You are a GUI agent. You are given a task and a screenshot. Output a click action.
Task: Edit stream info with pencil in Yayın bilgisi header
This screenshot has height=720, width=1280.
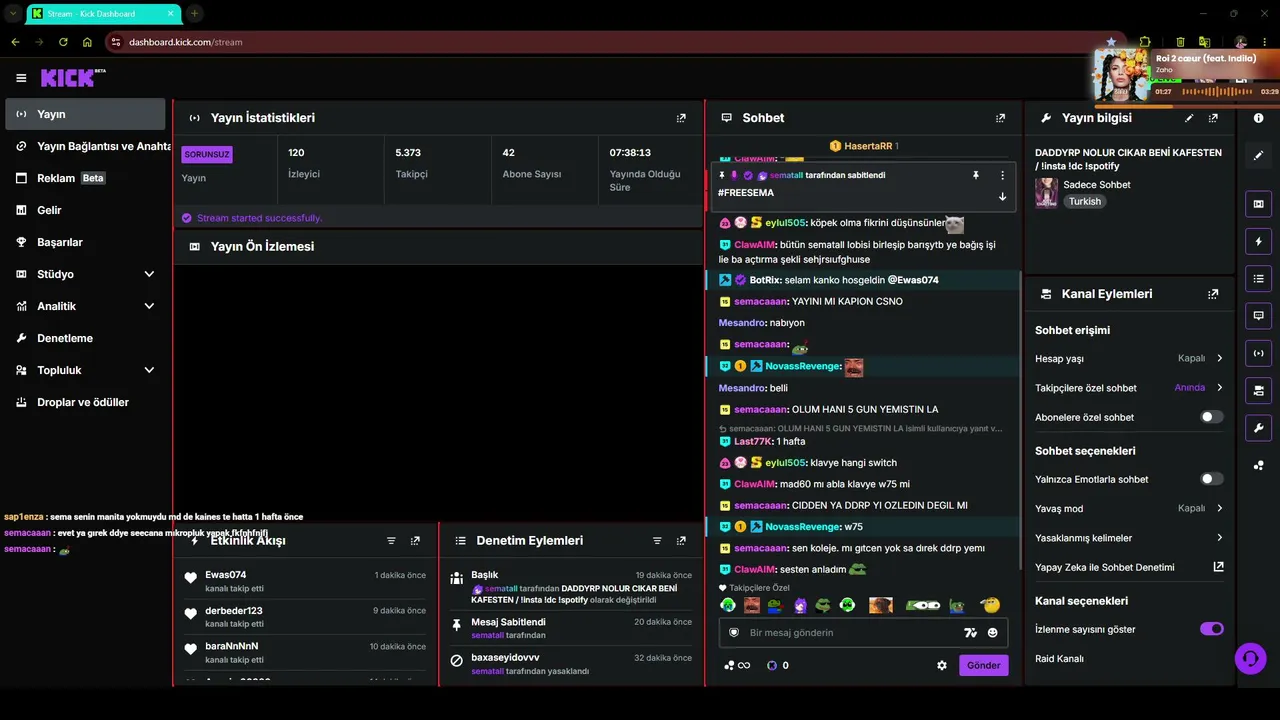click(1189, 118)
